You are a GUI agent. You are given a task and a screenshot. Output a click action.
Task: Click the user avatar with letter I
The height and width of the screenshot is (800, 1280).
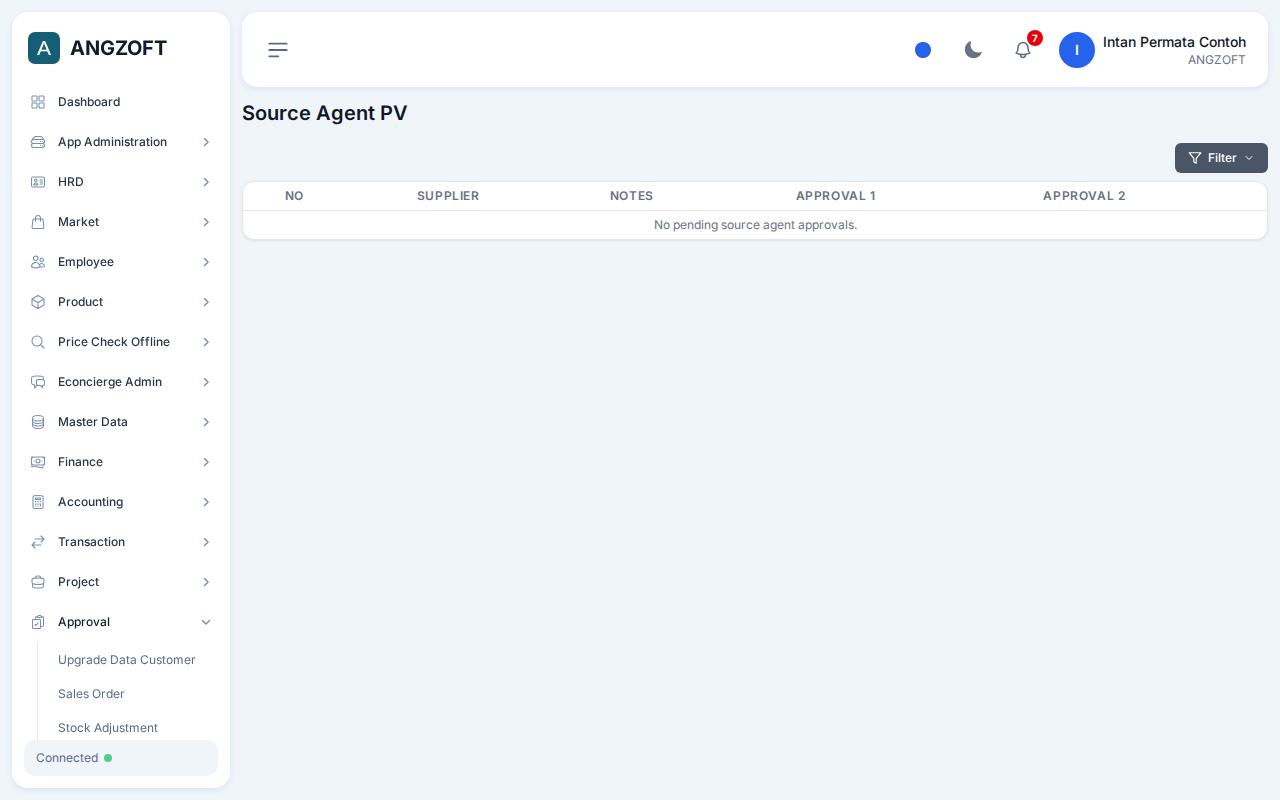pos(1077,50)
